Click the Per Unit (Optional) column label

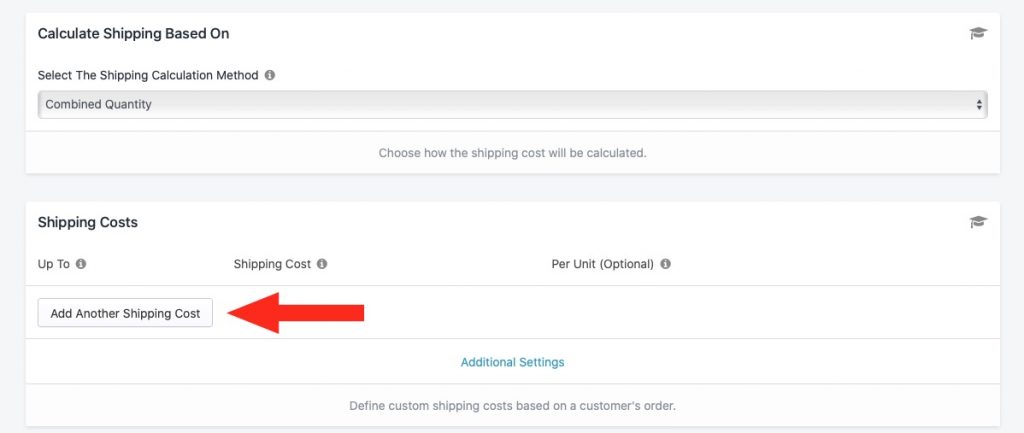click(x=603, y=264)
